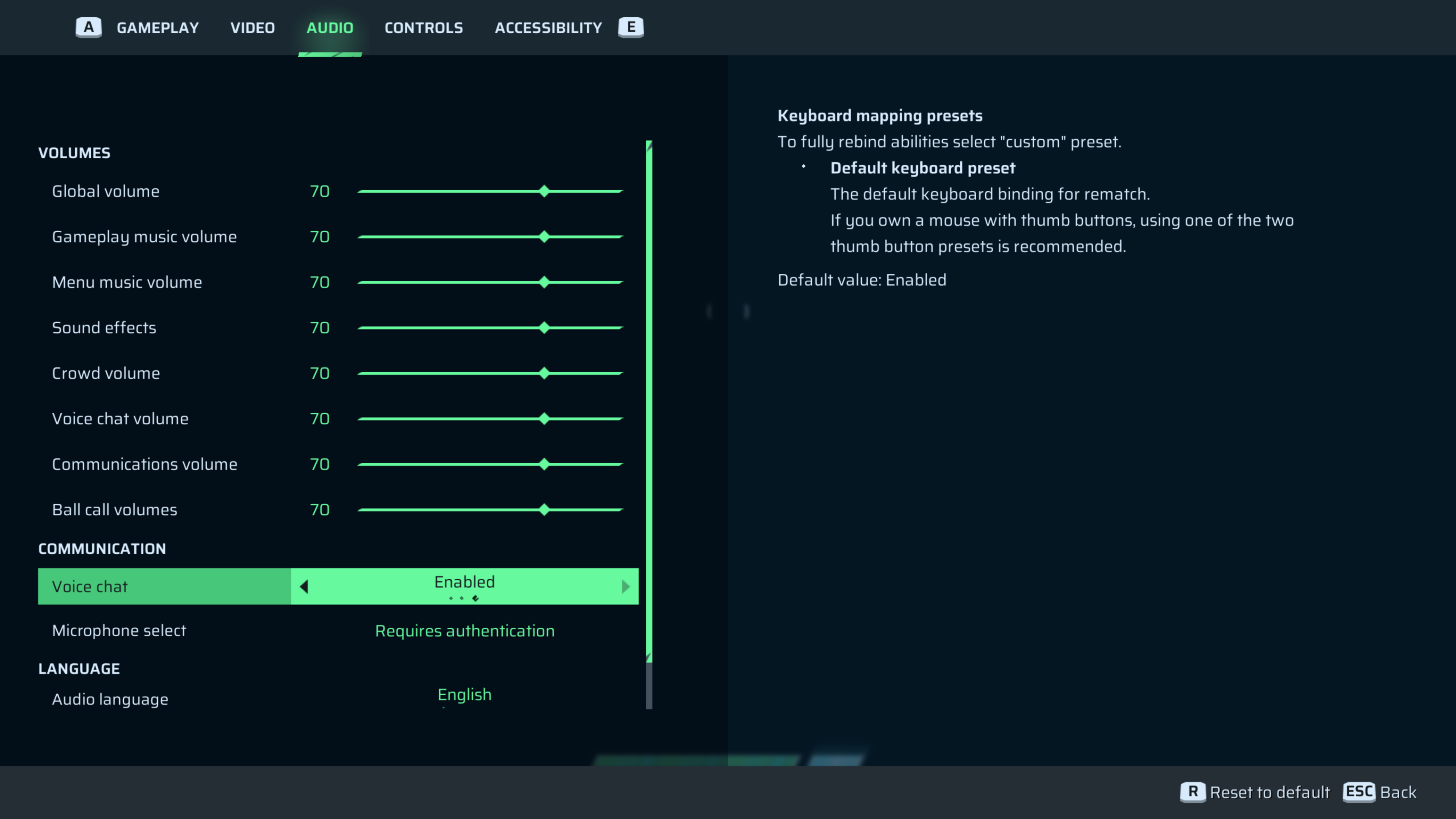The height and width of the screenshot is (819, 1456).
Task: Click Reset to default
Action: pos(1269,792)
